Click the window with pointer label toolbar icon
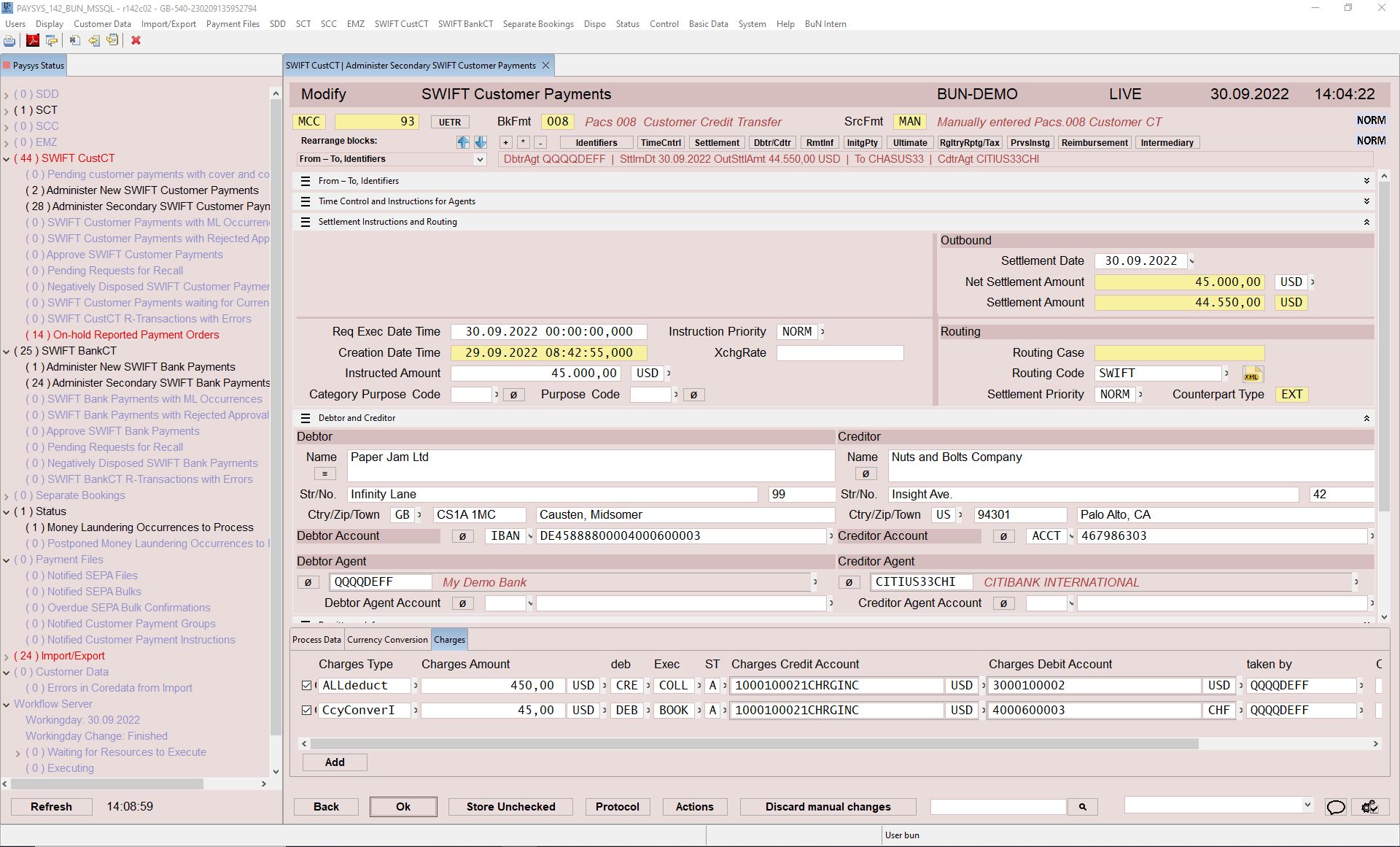 coord(52,41)
